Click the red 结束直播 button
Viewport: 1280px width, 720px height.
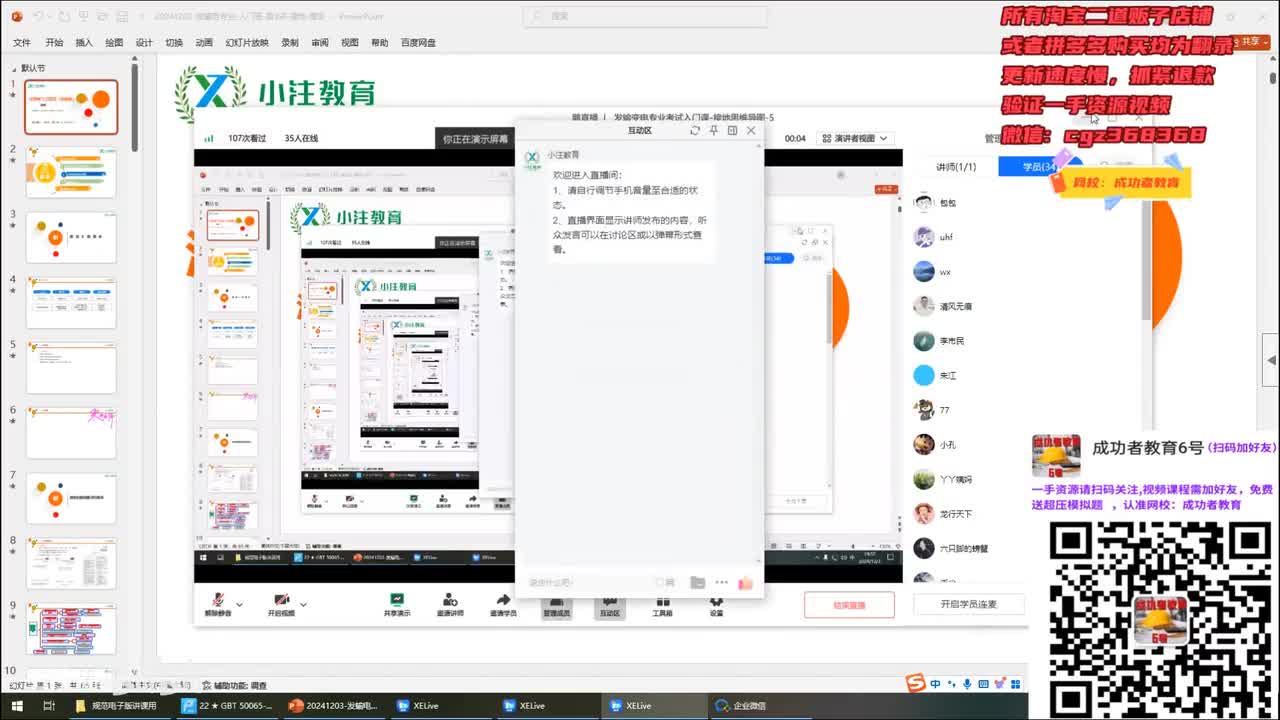pyautogui.click(x=849, y=604)
